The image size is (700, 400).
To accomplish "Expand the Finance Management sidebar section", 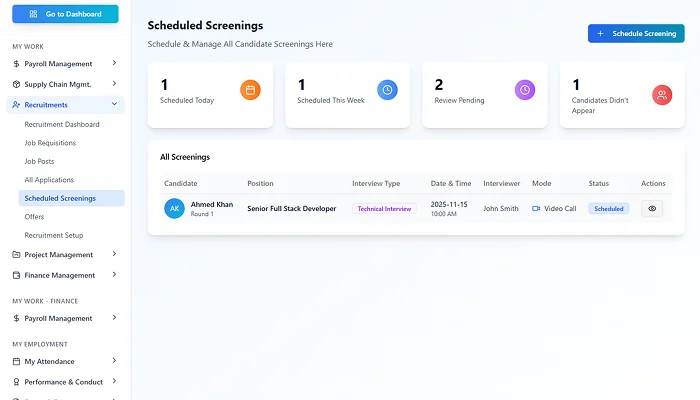I will pyautogui.click(x=114, y=275).
